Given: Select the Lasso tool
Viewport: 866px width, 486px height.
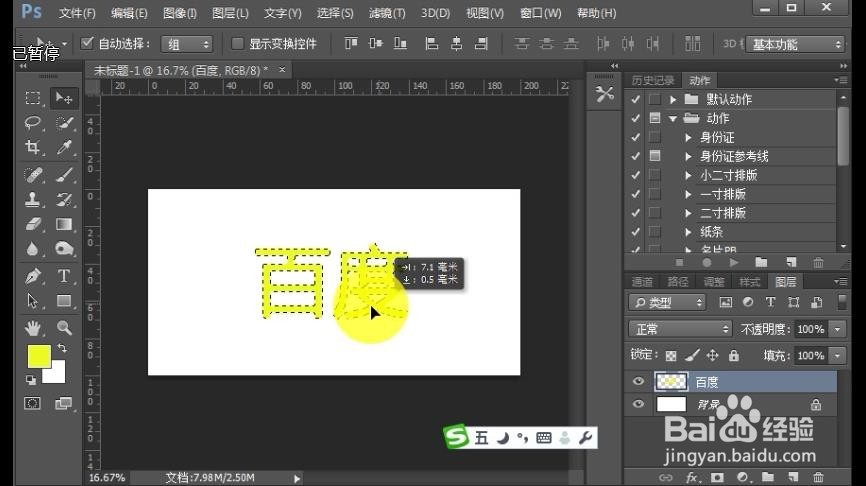Looking at the screenshot, I should 33,123.
